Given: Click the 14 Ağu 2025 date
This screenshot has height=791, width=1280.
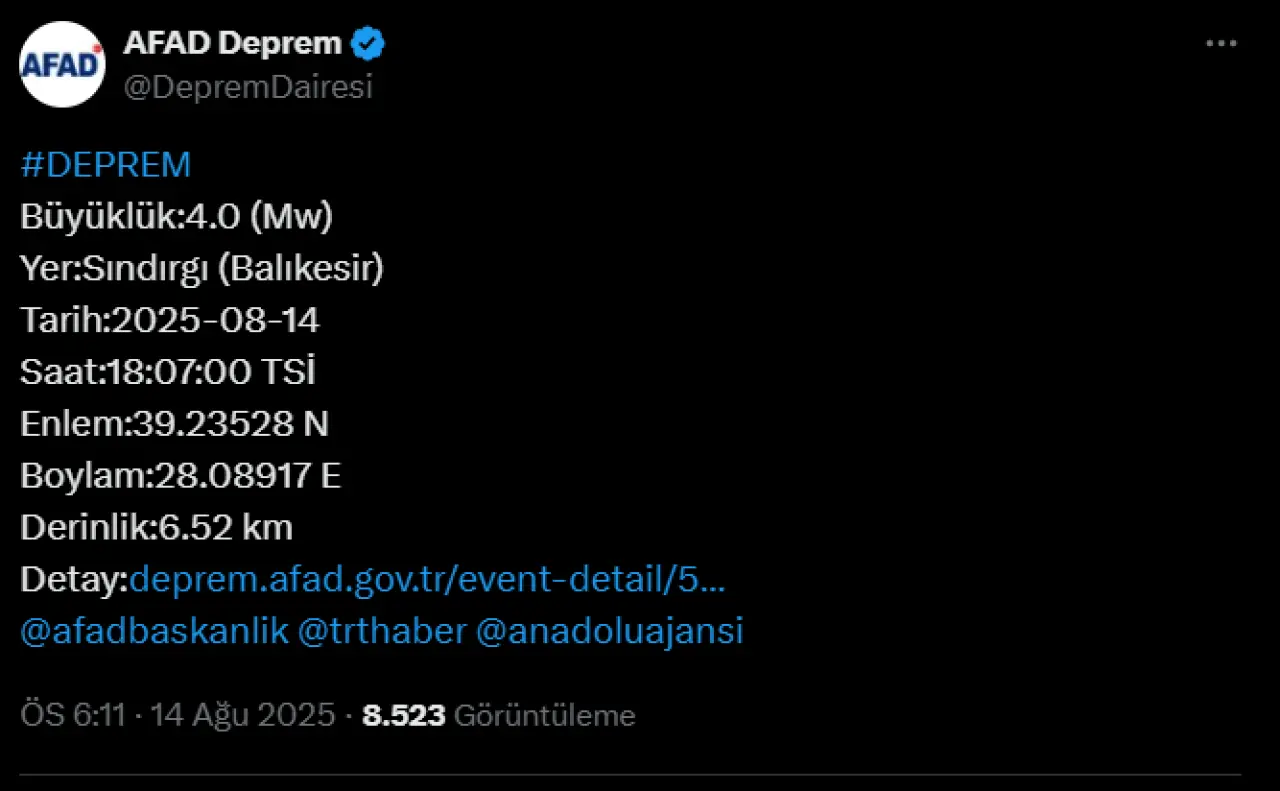Looking at the screenshot, I should (242, 715).
